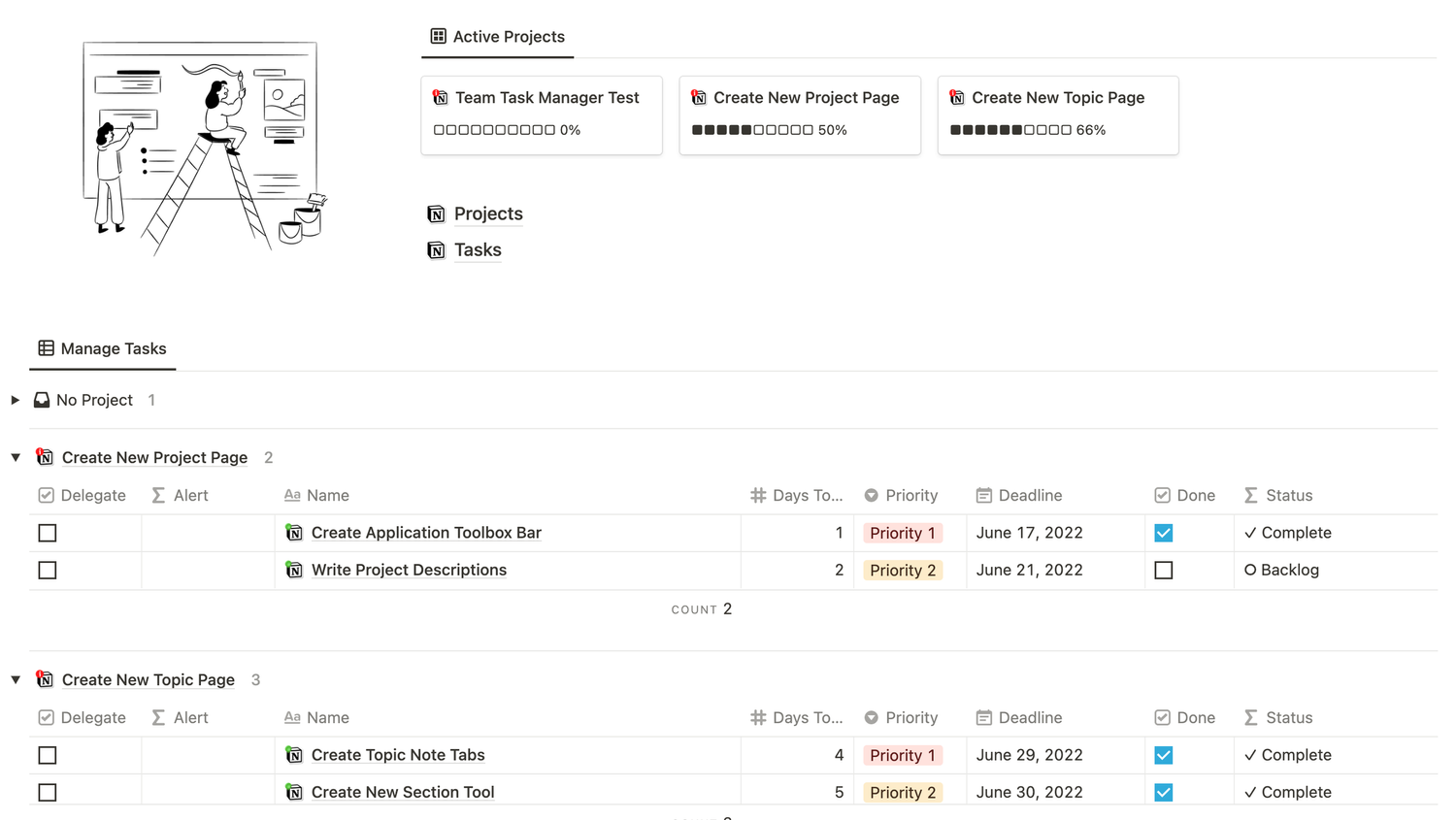Check the Delegate checkbox for "Write Project Descriptions"
The width and height of the screenshot is (1456, 820).
[x=47, y=570]
